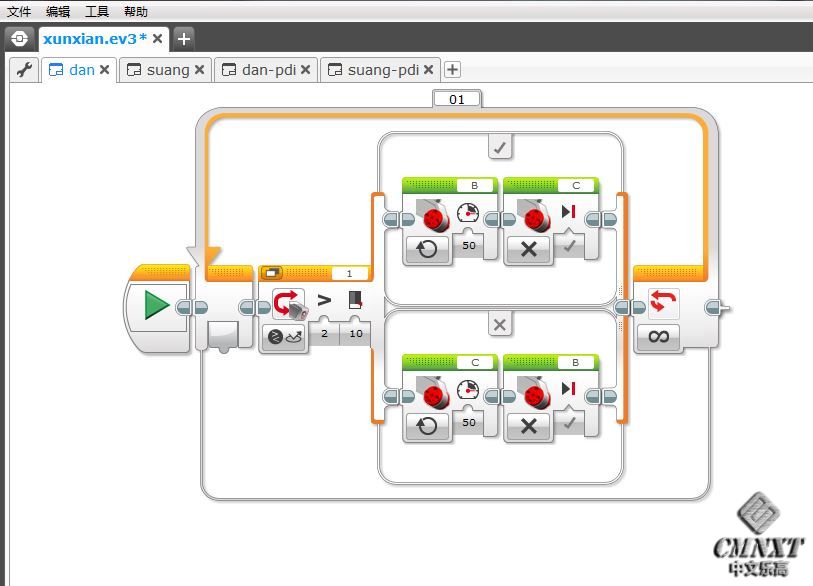Click motor B icon in top case
813x586 pixels.
(433, 217)
